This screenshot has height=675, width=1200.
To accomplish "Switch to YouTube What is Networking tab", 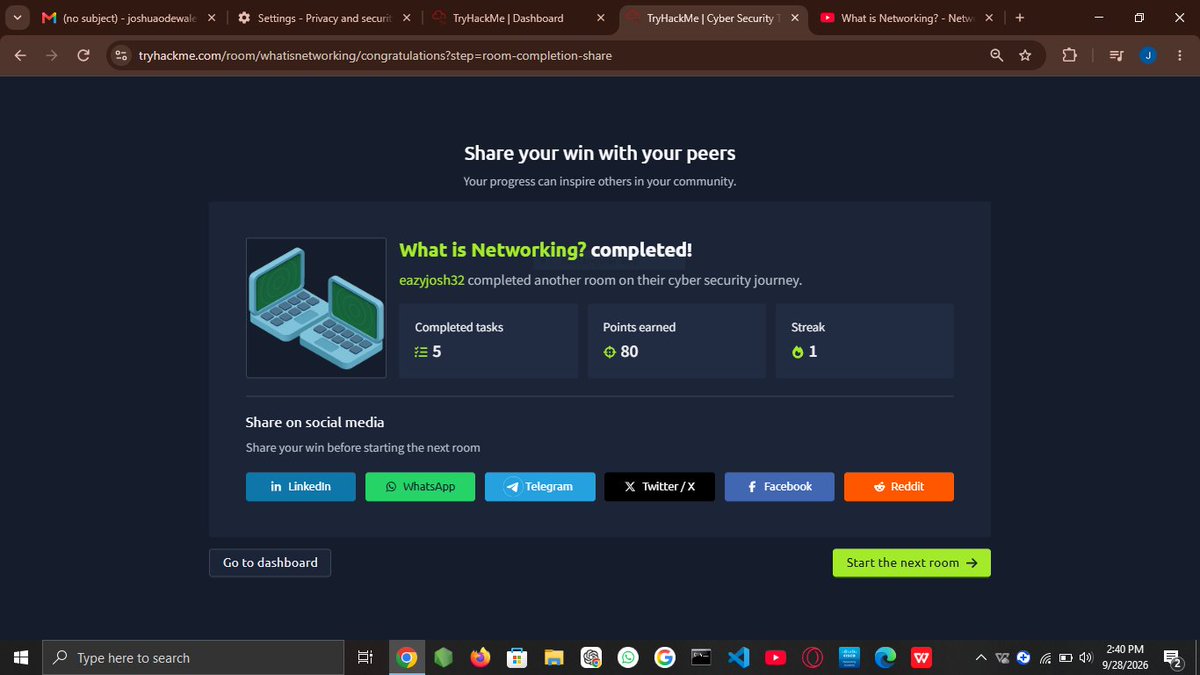I will click(908, 18).
